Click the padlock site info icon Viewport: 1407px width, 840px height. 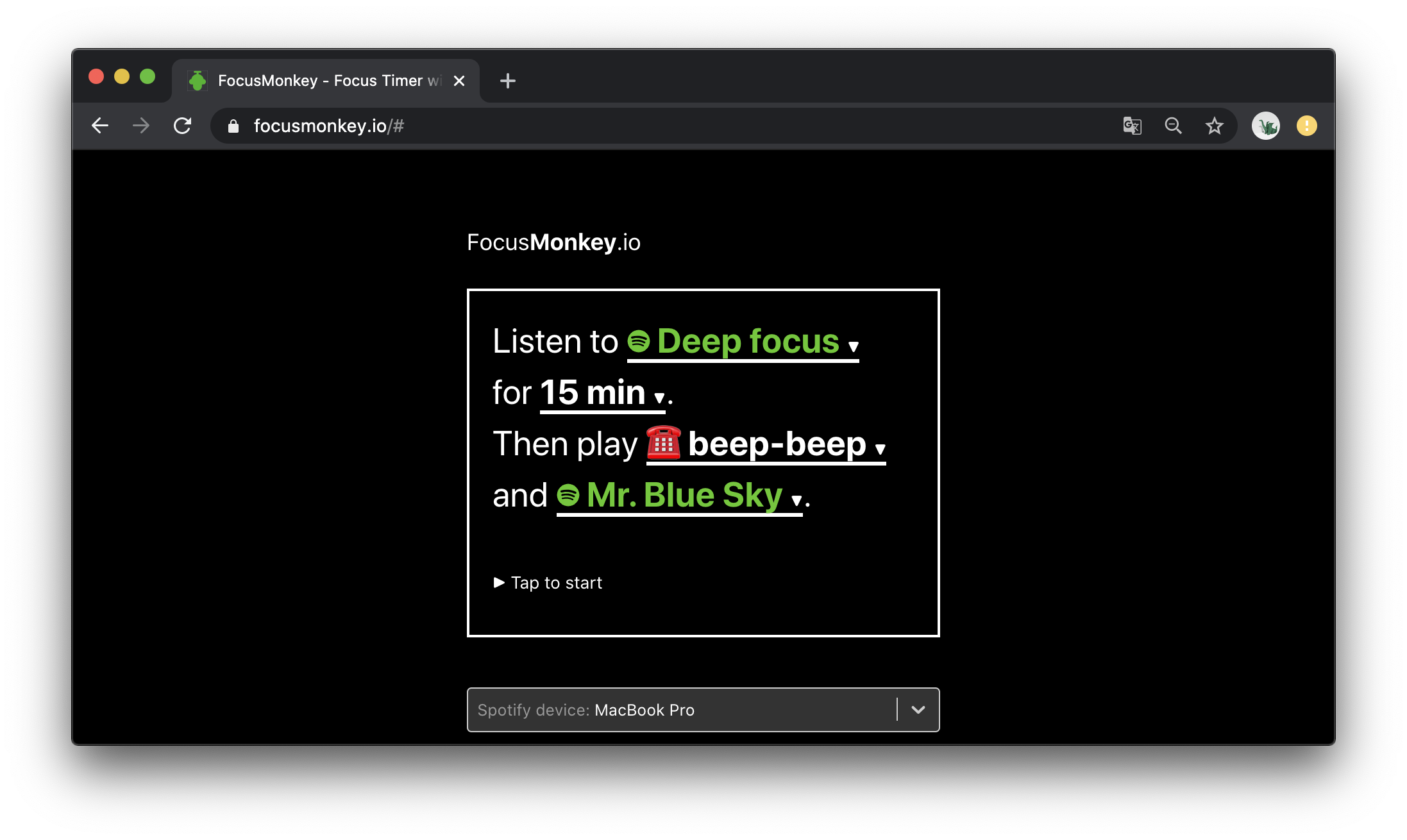[x=233, y=126]
